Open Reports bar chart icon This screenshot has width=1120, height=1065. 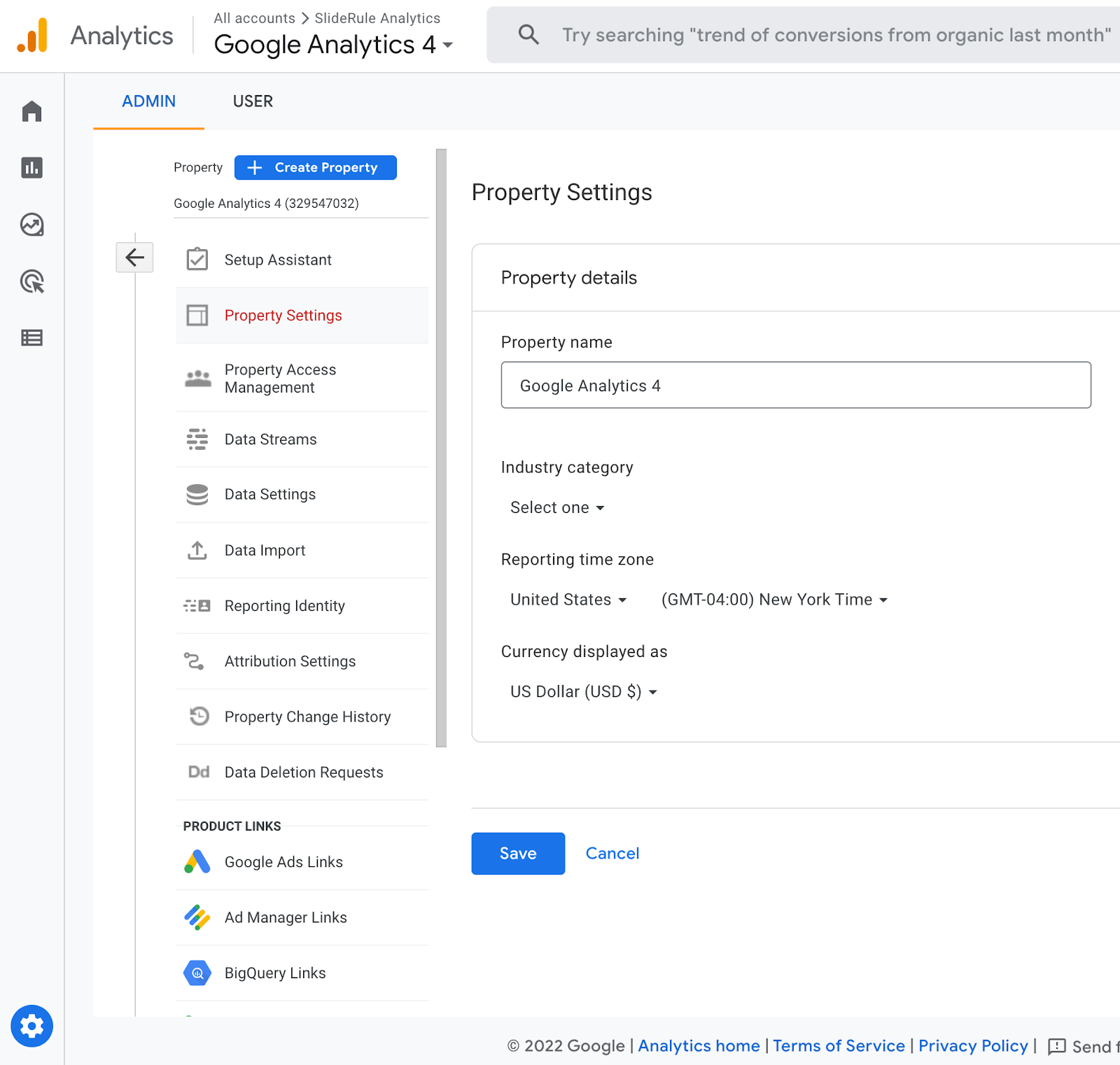click(x=32, y=168)
